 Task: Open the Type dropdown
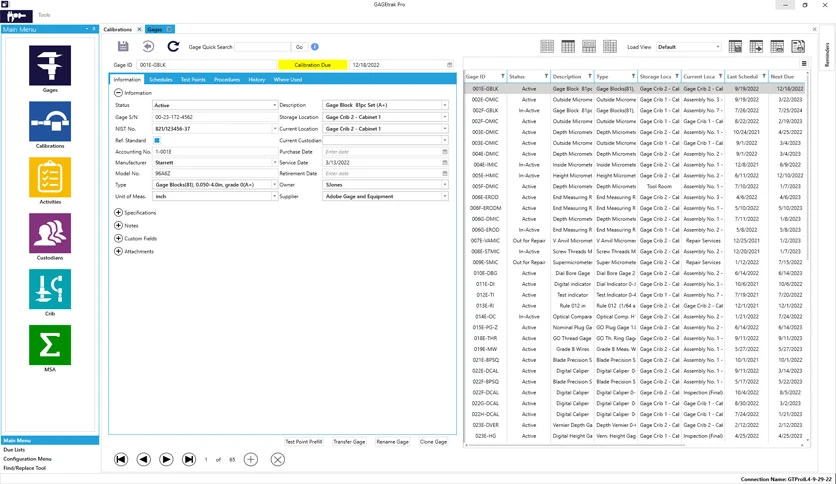[275, 185]
